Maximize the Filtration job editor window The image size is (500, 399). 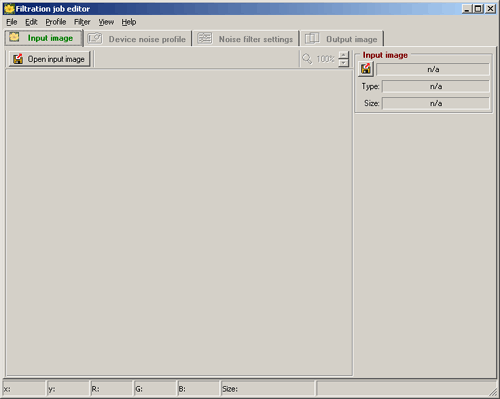(478, 9)
